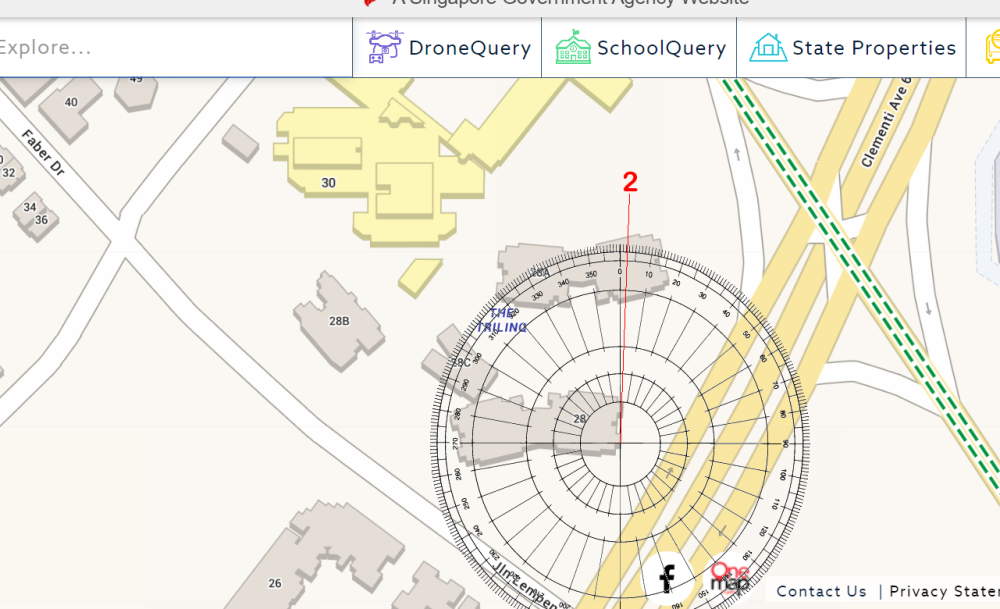Click the Facebook share icon

668,576
